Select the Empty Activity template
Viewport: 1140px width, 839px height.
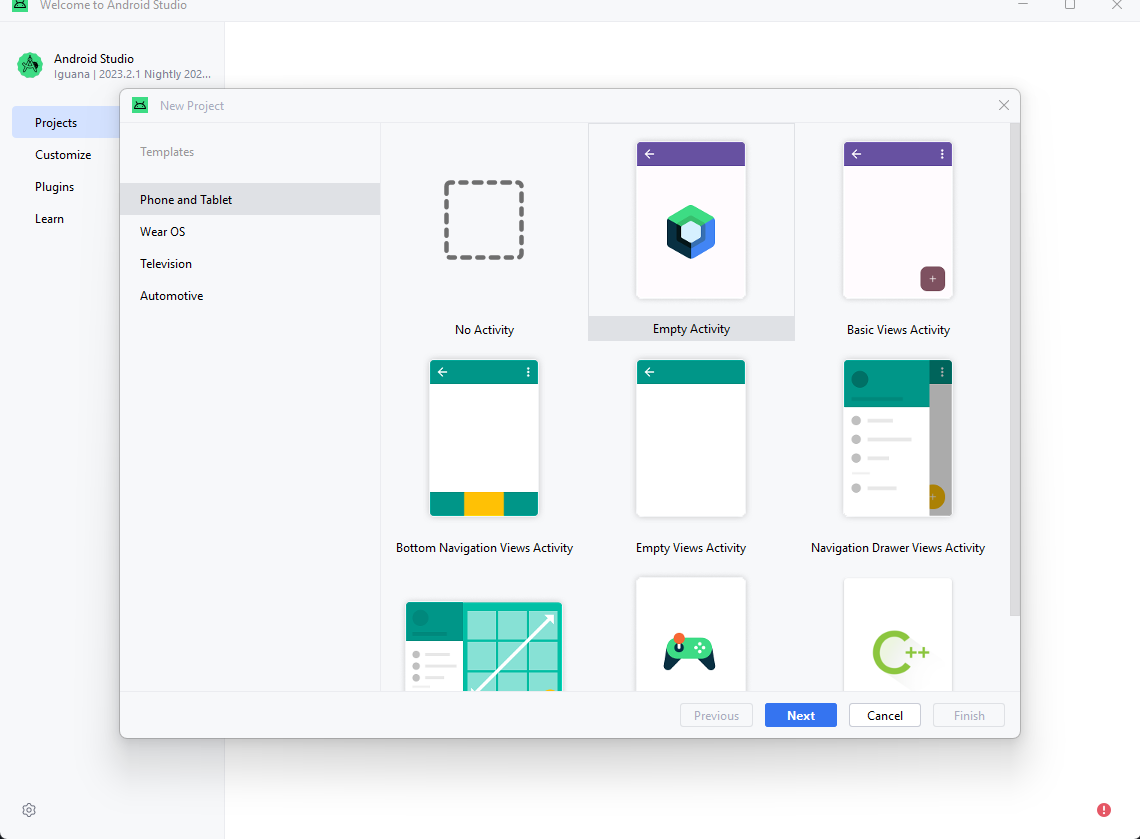click(x=690, y=230)
